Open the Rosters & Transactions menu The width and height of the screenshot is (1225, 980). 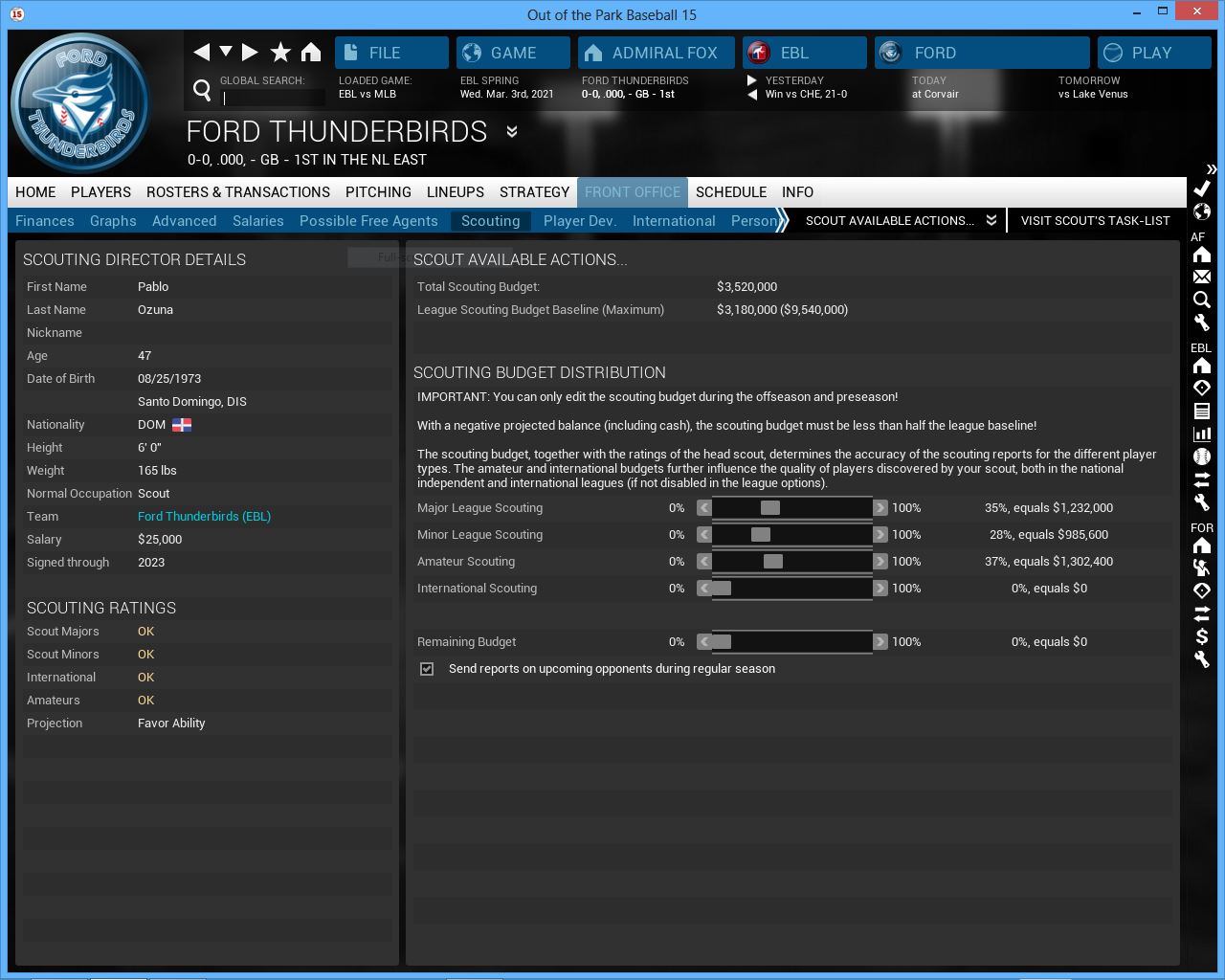pyautogui.click(x=237, y=192)
